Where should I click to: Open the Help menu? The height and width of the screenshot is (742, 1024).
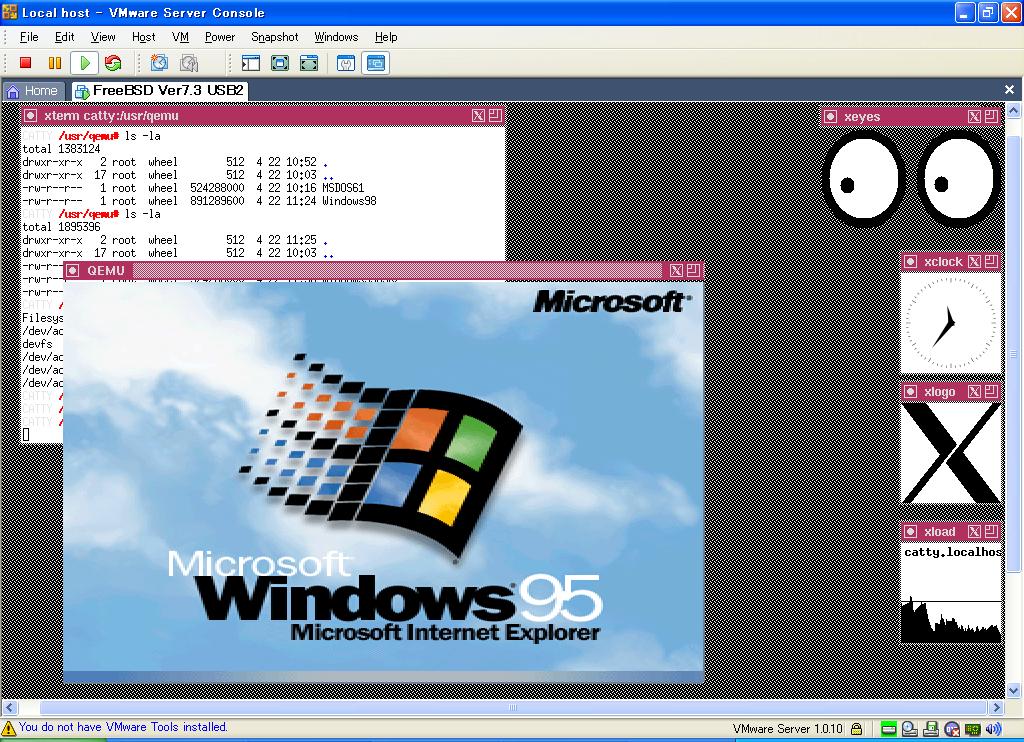[x=386, y=37]
